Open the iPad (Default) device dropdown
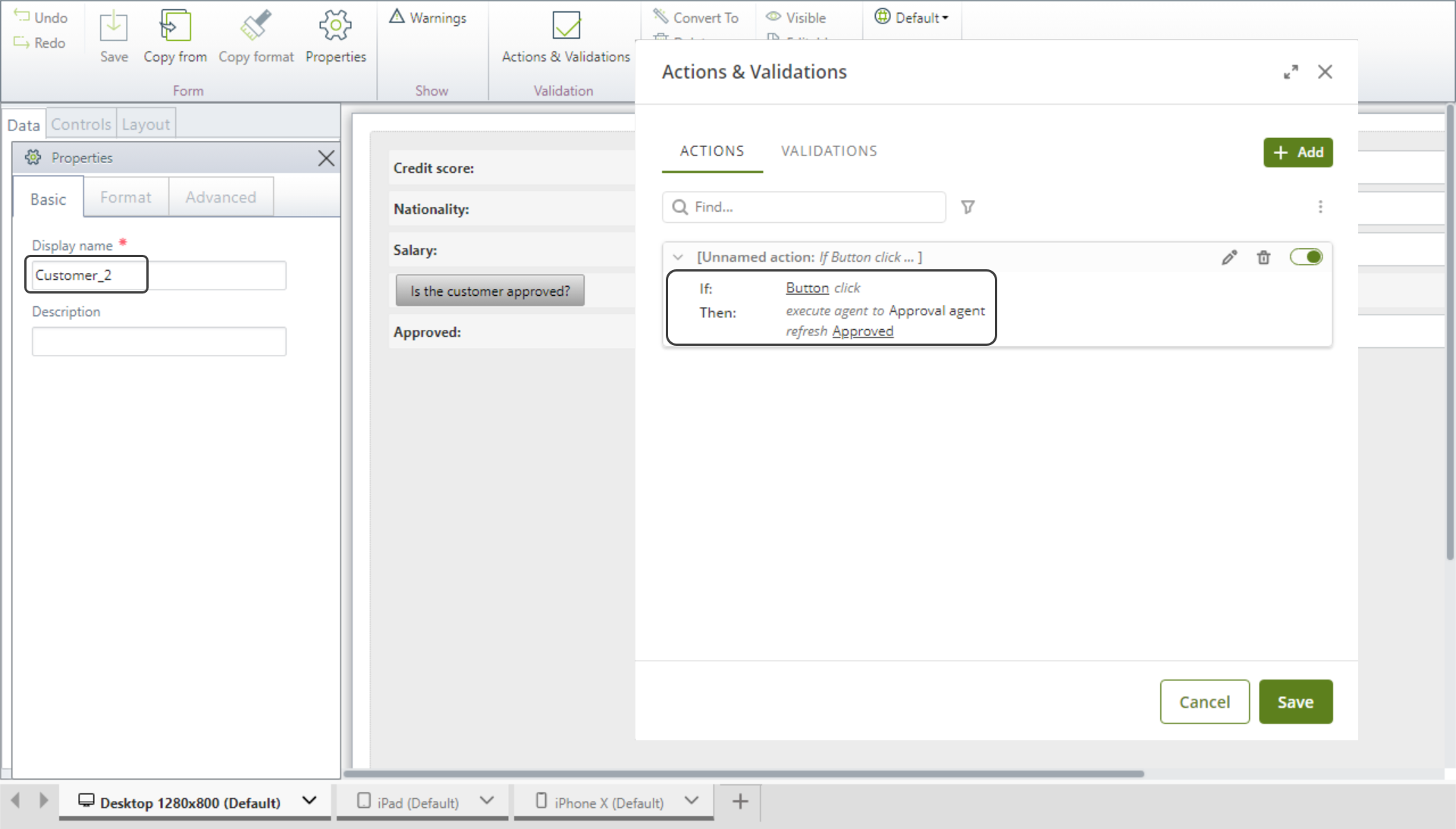 pyautogui.click(x=487, y=801)
